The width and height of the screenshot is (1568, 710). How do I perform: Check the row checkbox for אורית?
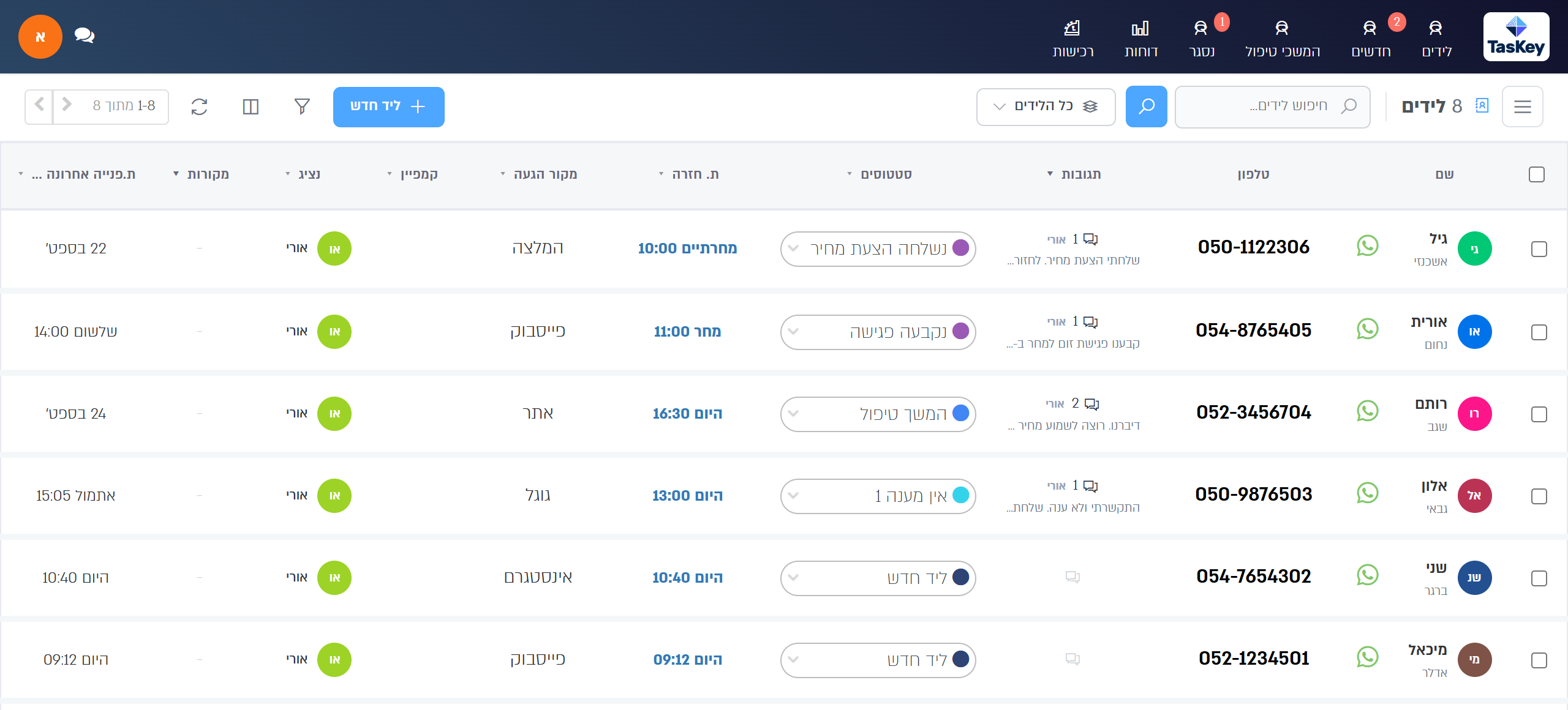pyautogui.click(x=1539, y=332)
